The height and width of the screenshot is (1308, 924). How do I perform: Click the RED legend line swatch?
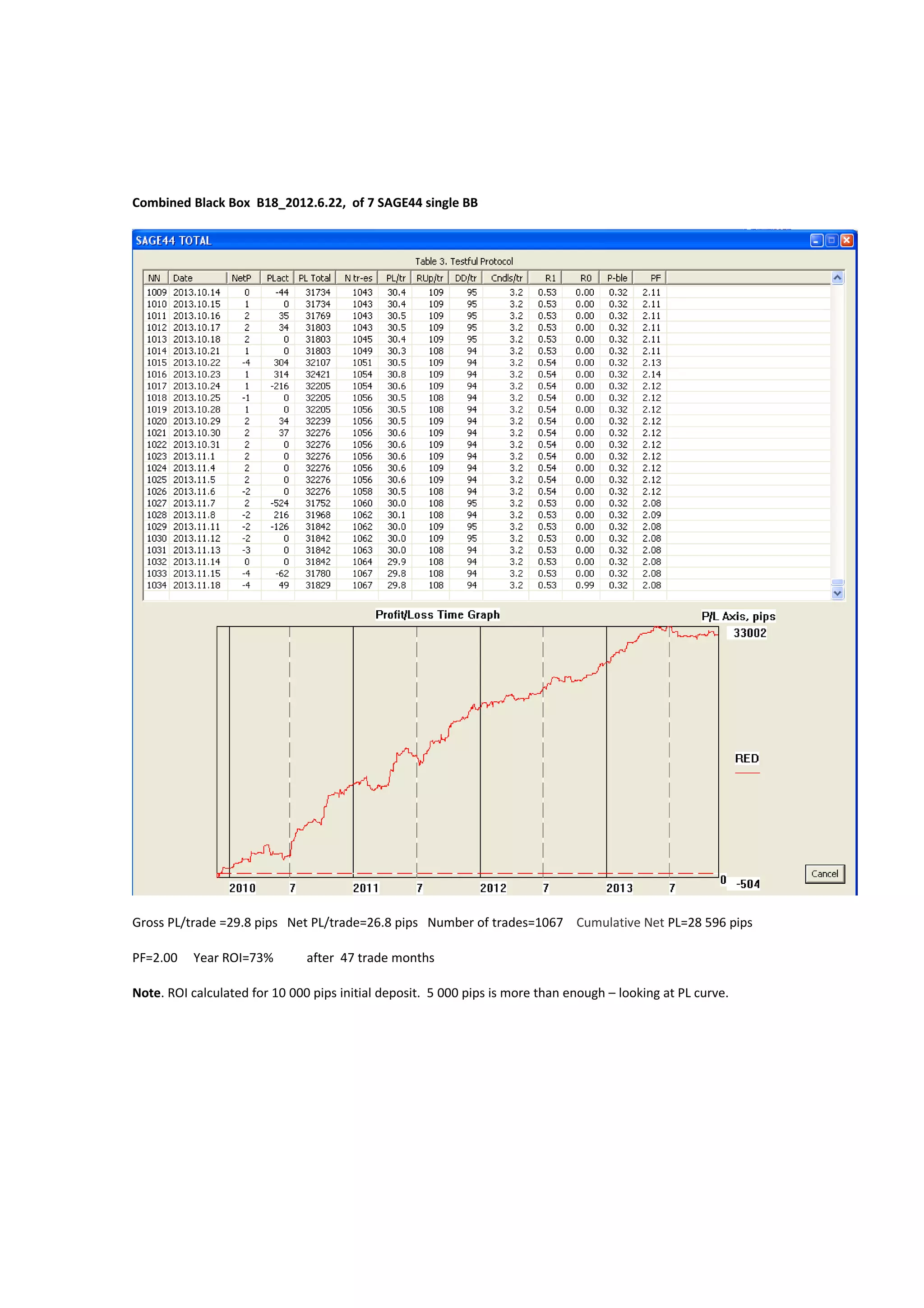pos(747,773)
